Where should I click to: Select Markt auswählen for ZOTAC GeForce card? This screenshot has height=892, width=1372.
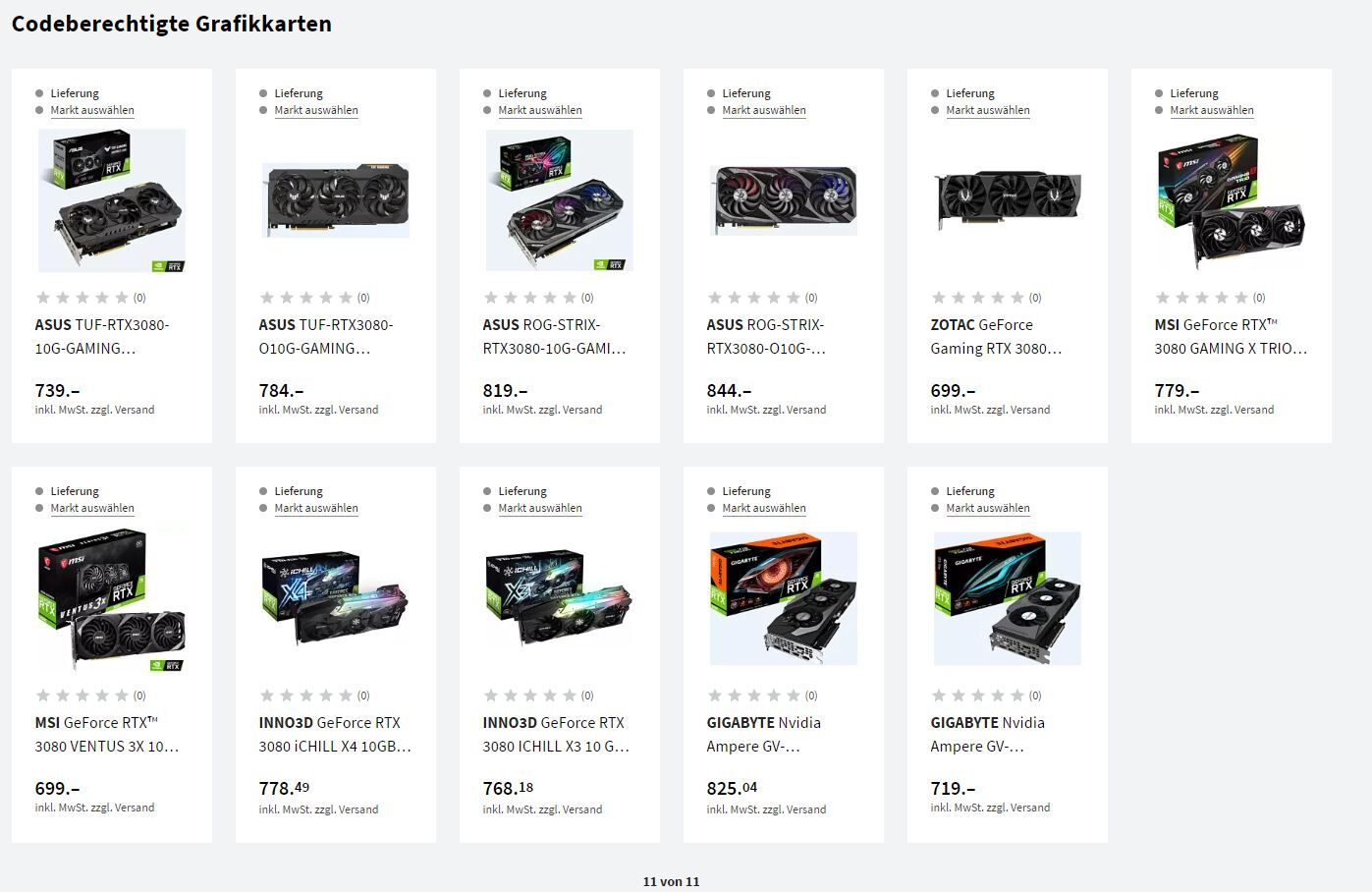[988, 110]
